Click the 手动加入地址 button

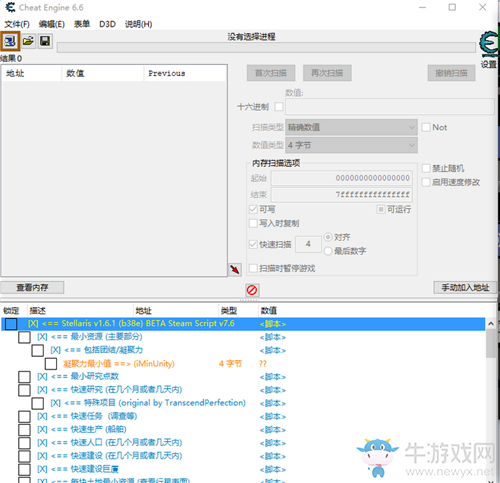(465, 287)
